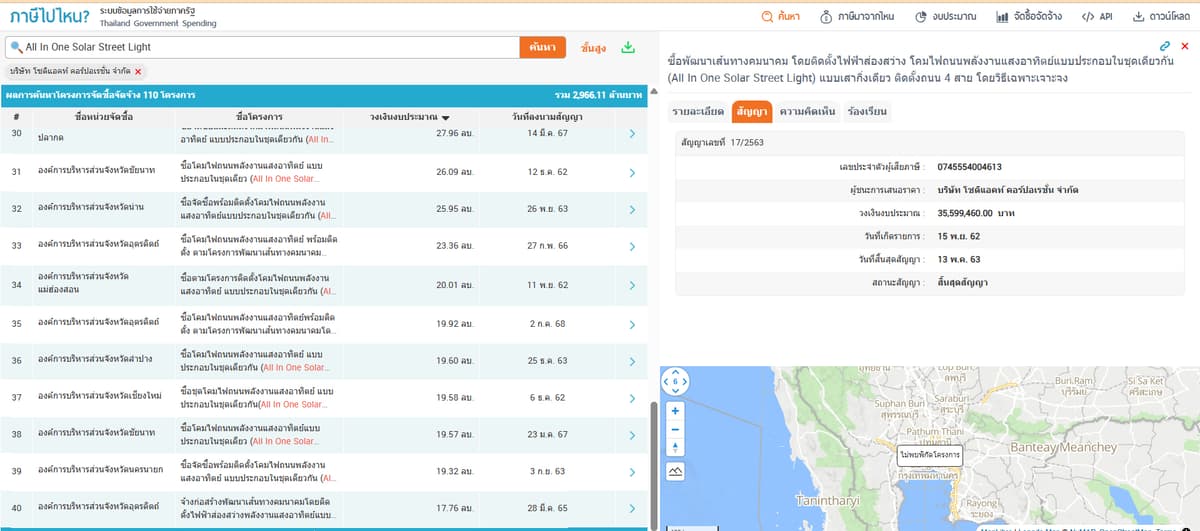
Task: Switch to the รายละเอียด tab
Action: coord(699,111)
